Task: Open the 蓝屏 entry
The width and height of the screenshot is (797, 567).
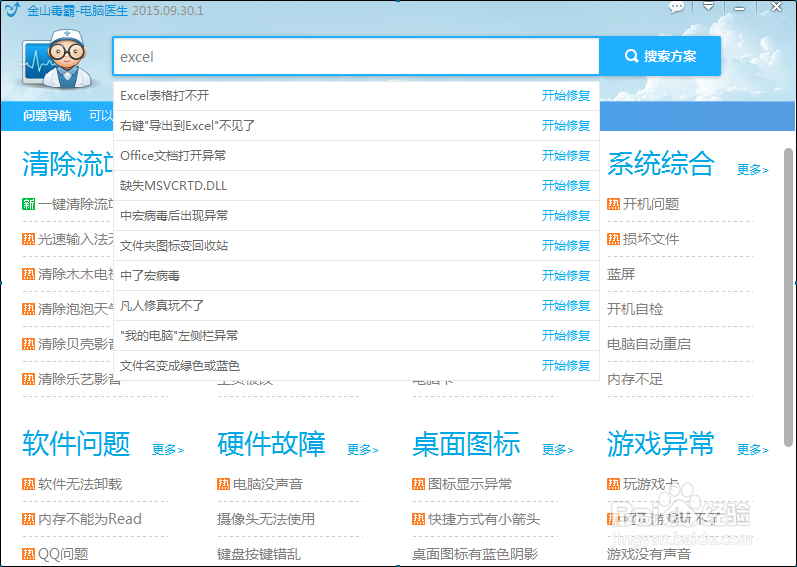Action: click(x=621, y=274)
